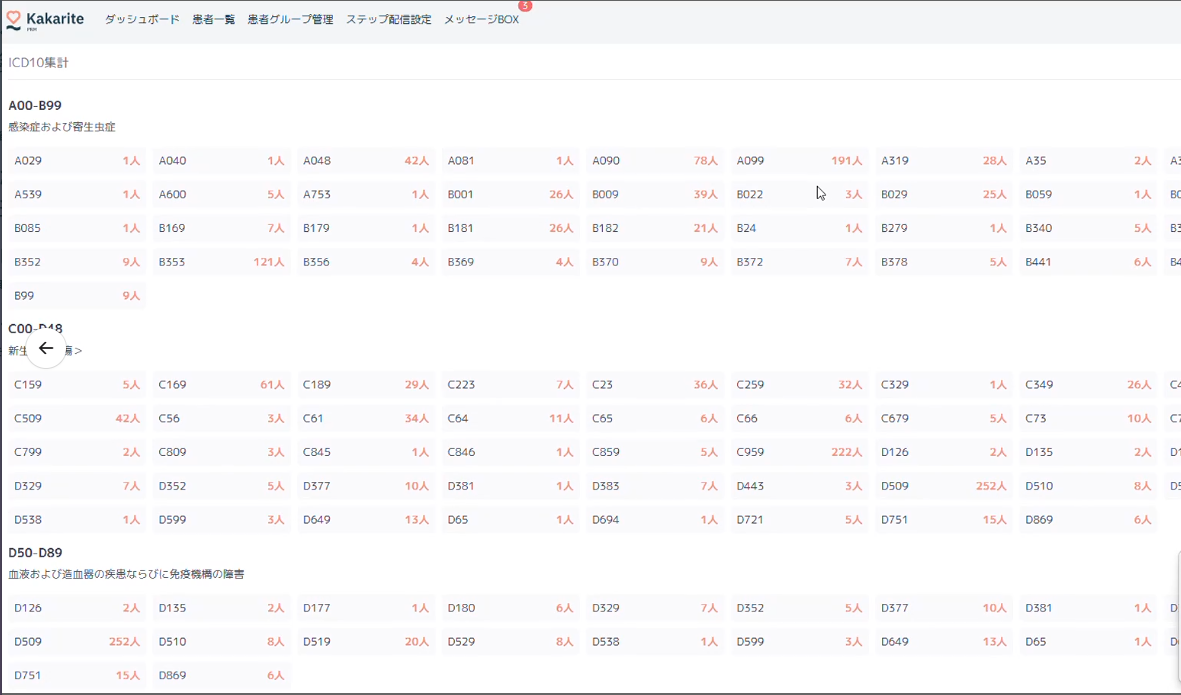Select the D180 code cell
Screen dimensions: 1181x695
pyautogui.click(x=511, y=608)
